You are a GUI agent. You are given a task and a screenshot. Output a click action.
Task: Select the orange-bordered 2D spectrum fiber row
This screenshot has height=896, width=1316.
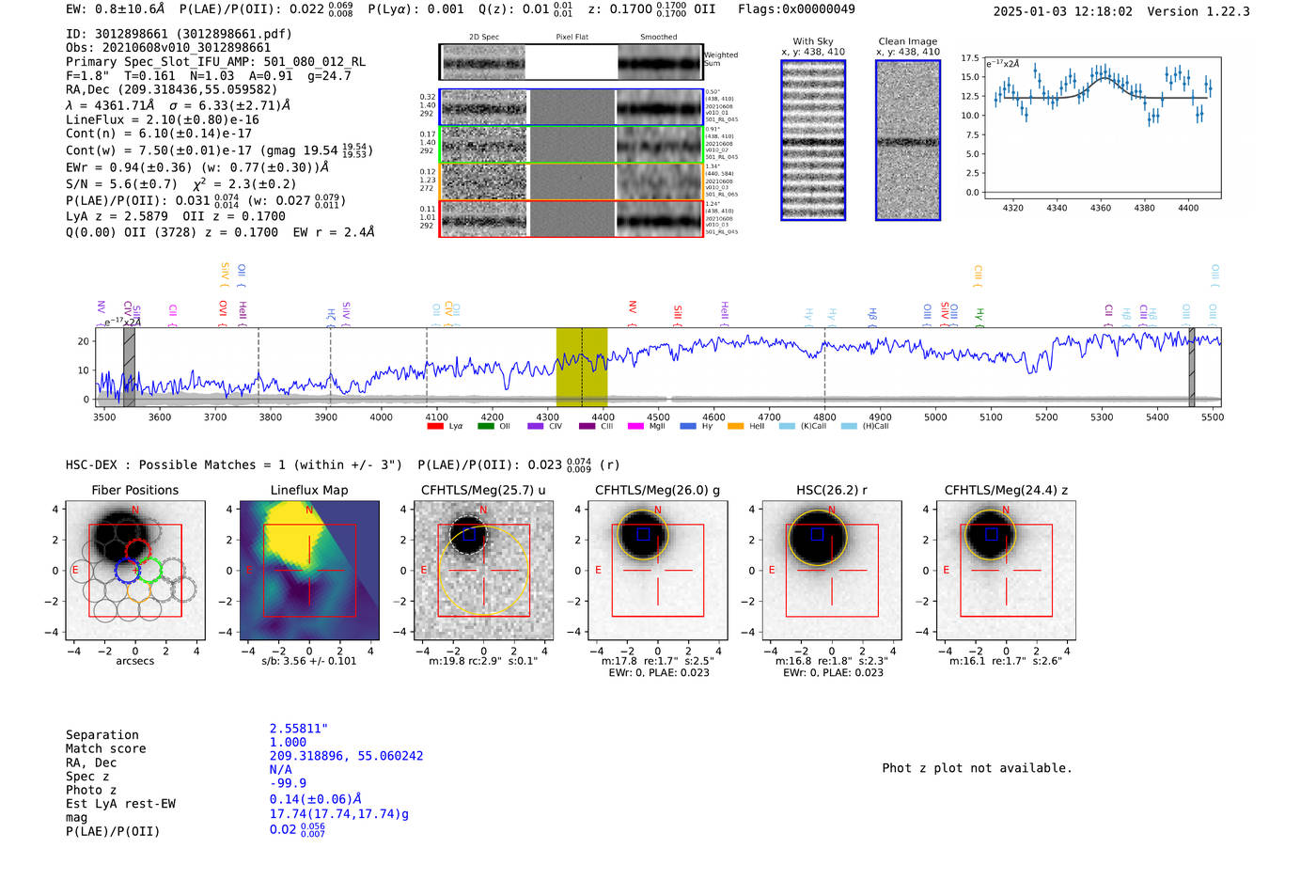(x=572, y=181)
